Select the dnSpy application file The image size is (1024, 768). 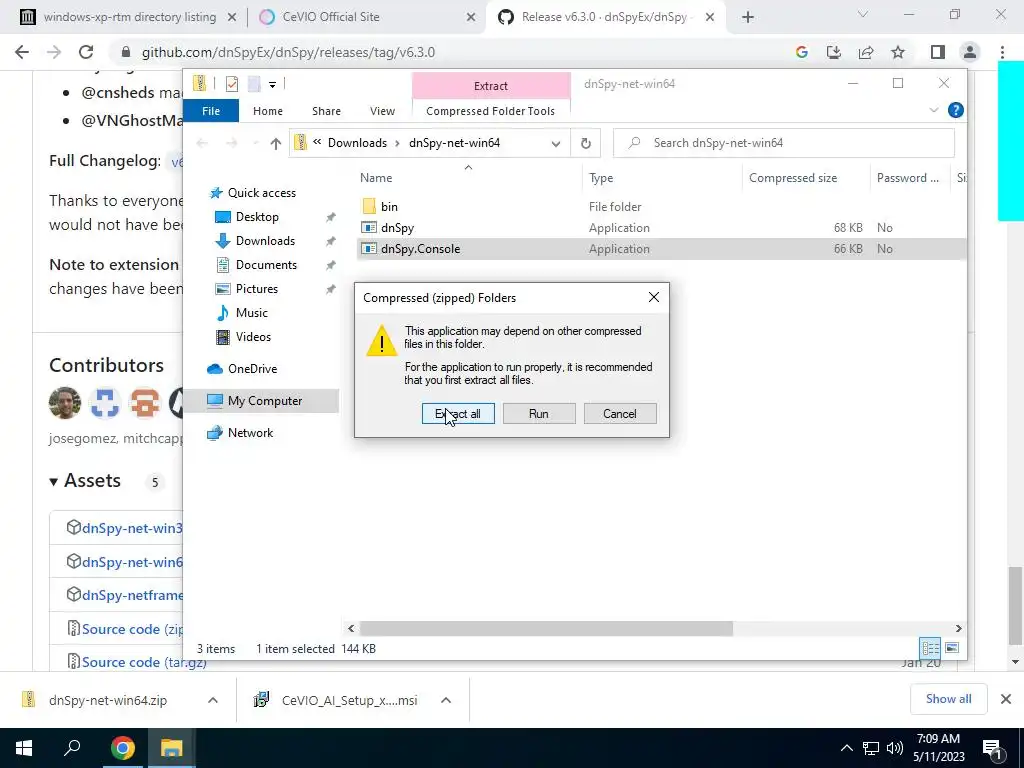(397, 228)
